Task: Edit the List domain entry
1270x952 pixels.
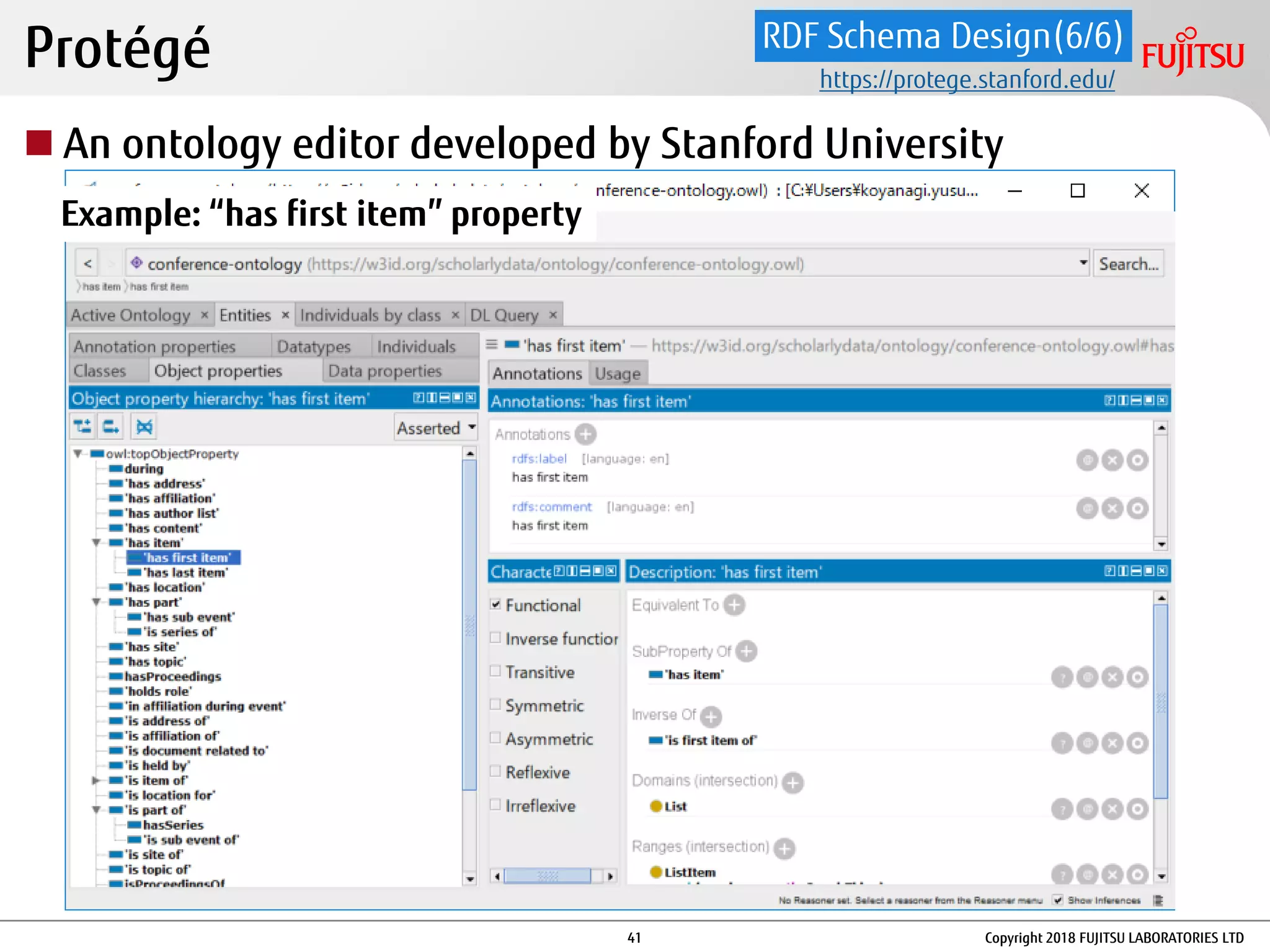Action: pyautogui.click(x=1137, y=809)
